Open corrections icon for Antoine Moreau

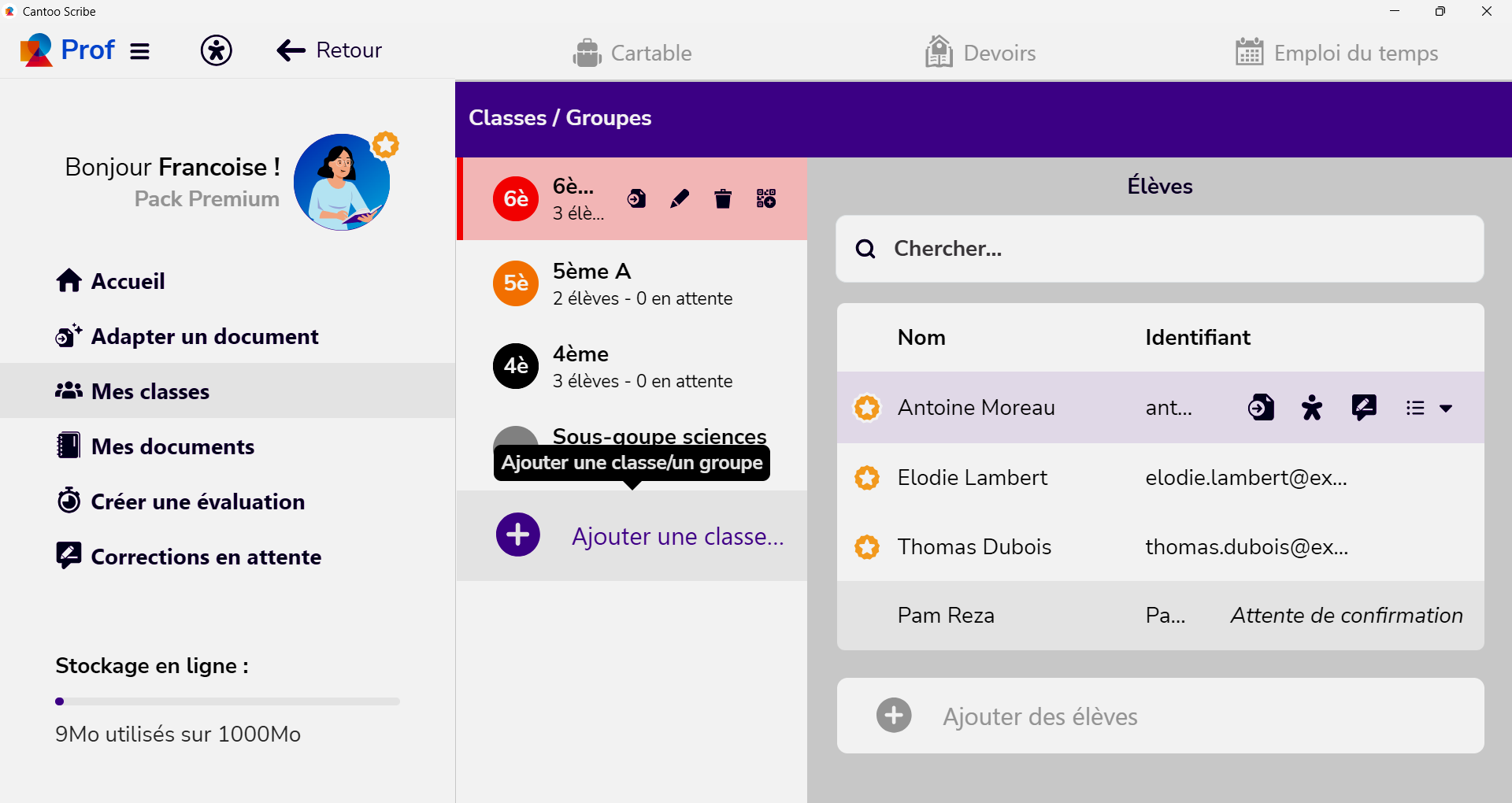point(1364,408)
